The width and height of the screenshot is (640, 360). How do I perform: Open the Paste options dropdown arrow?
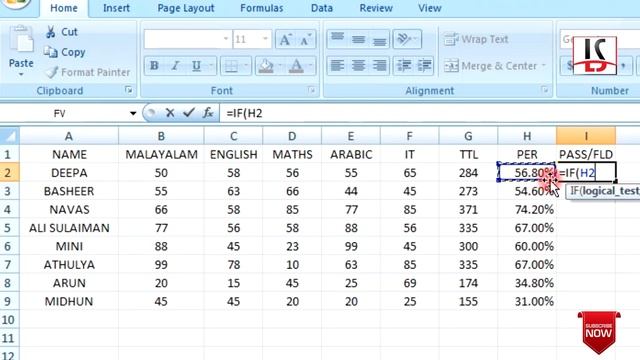pyautogui.click(x=21, y=74)
